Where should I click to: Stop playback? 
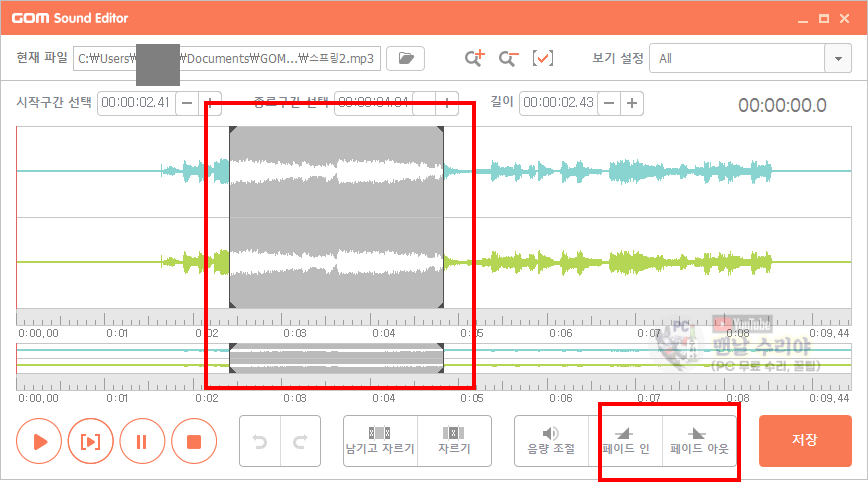pyautogui.click(x=194, y=441)
